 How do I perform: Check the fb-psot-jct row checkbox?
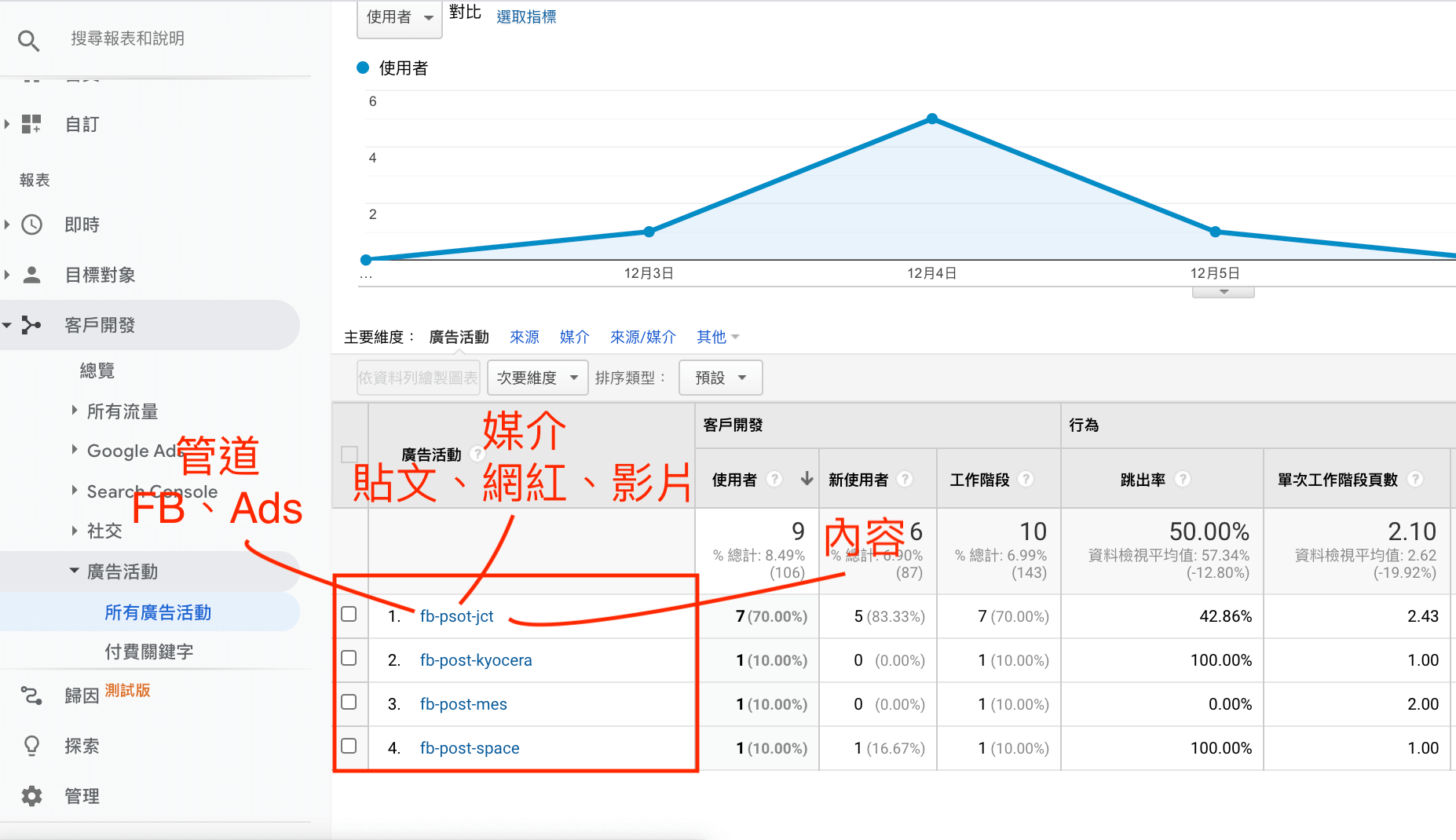[x=349, y=614]
